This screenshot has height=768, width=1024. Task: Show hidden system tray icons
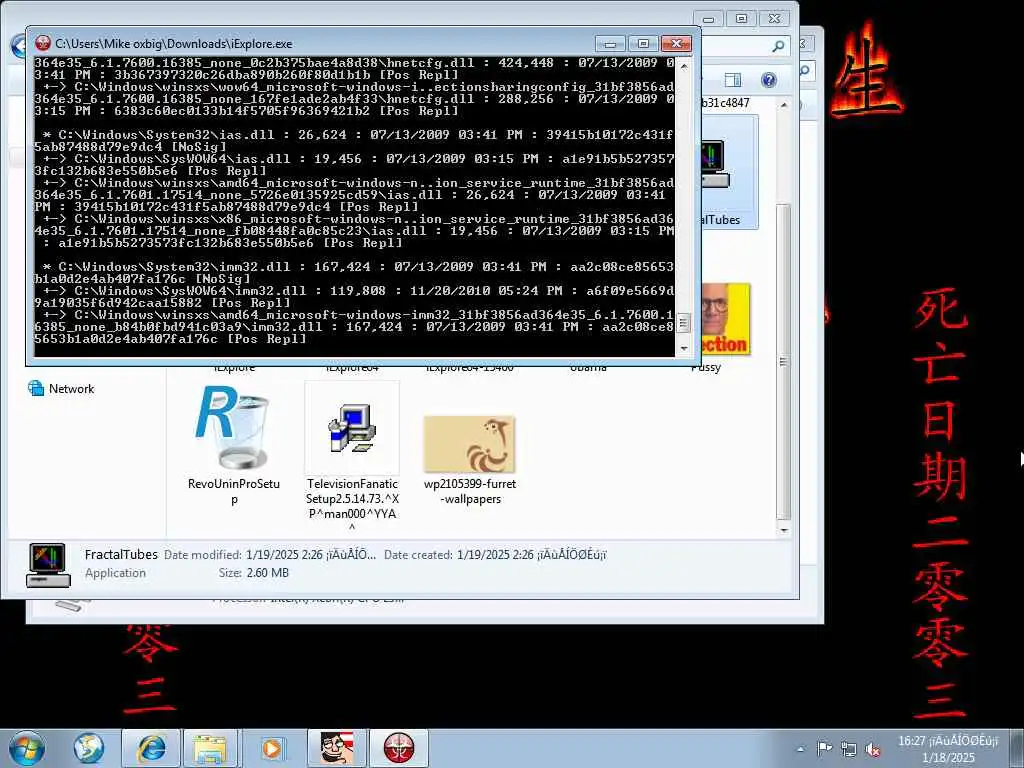coord(801,749)
